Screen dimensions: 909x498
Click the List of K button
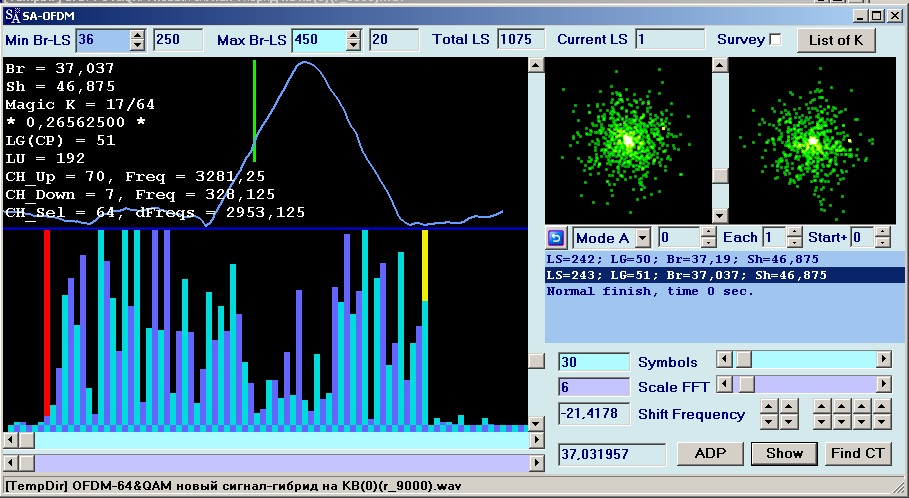pyautogui.click(x=835, y=40)
